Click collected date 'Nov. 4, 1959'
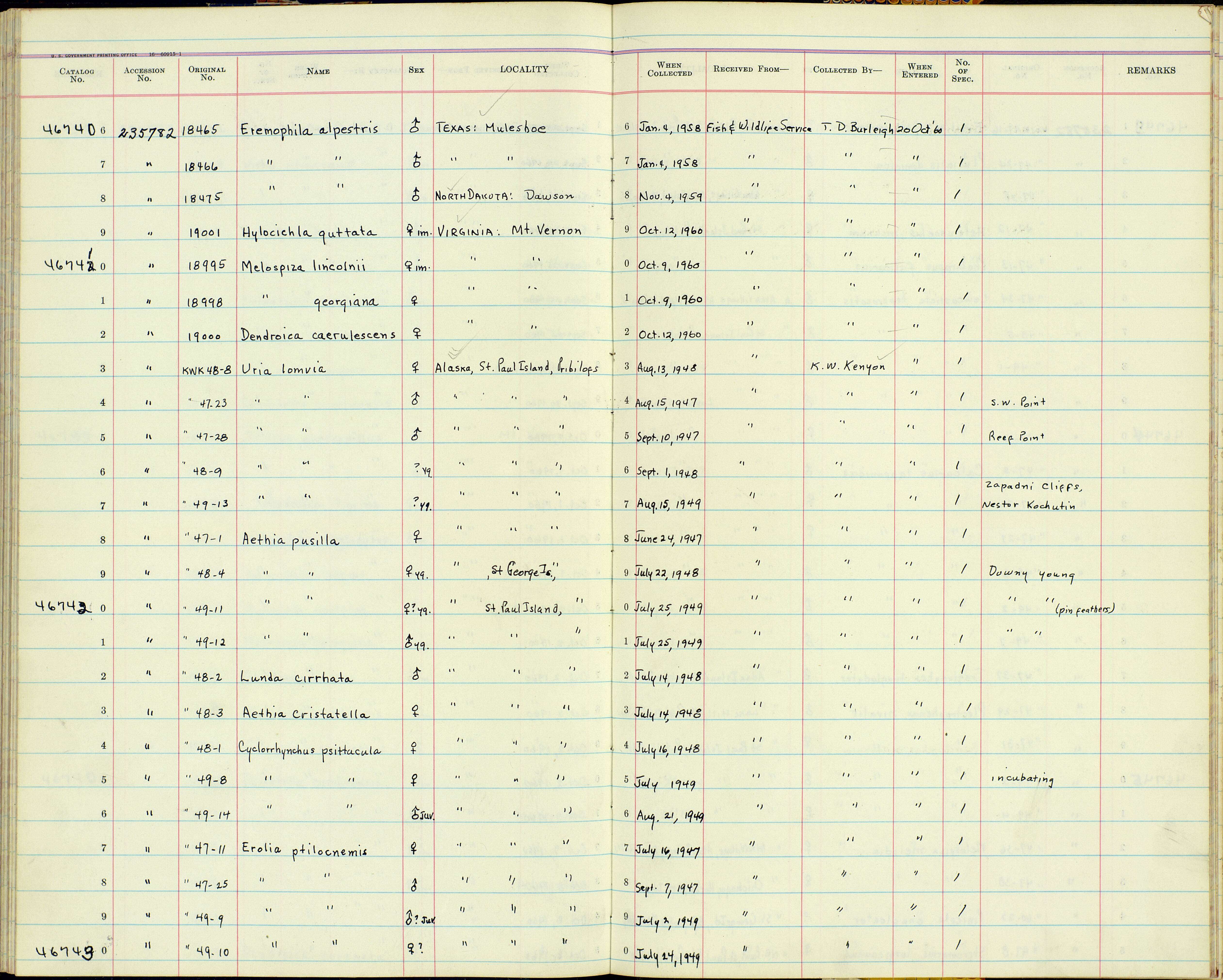 pyautogui.click(x=671, y=197)
